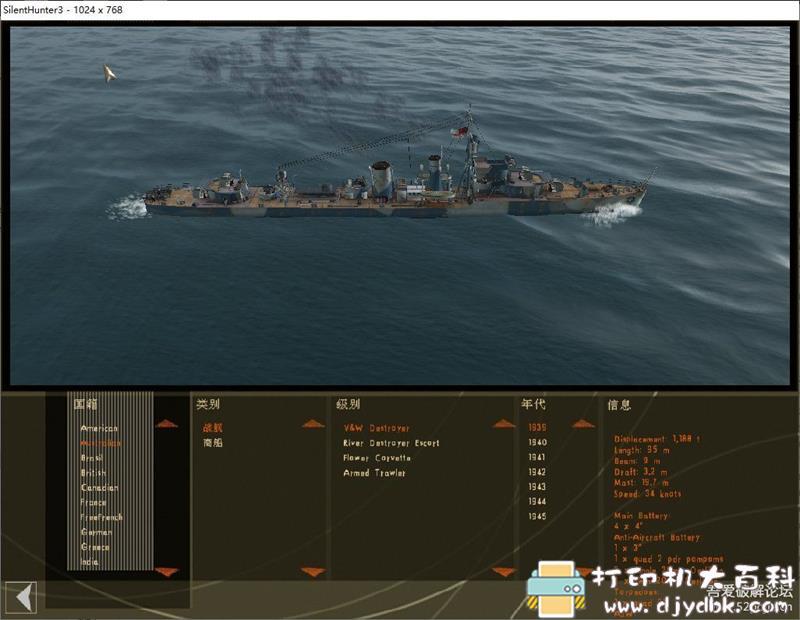This screenshot has height=620, width=800.
Task: Click the 级别 class list up arrow
Action: click(x=504, y=424)
